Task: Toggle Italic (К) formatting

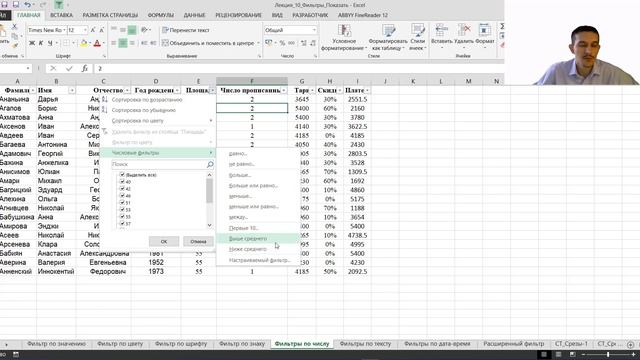Action: coord(41,43)
